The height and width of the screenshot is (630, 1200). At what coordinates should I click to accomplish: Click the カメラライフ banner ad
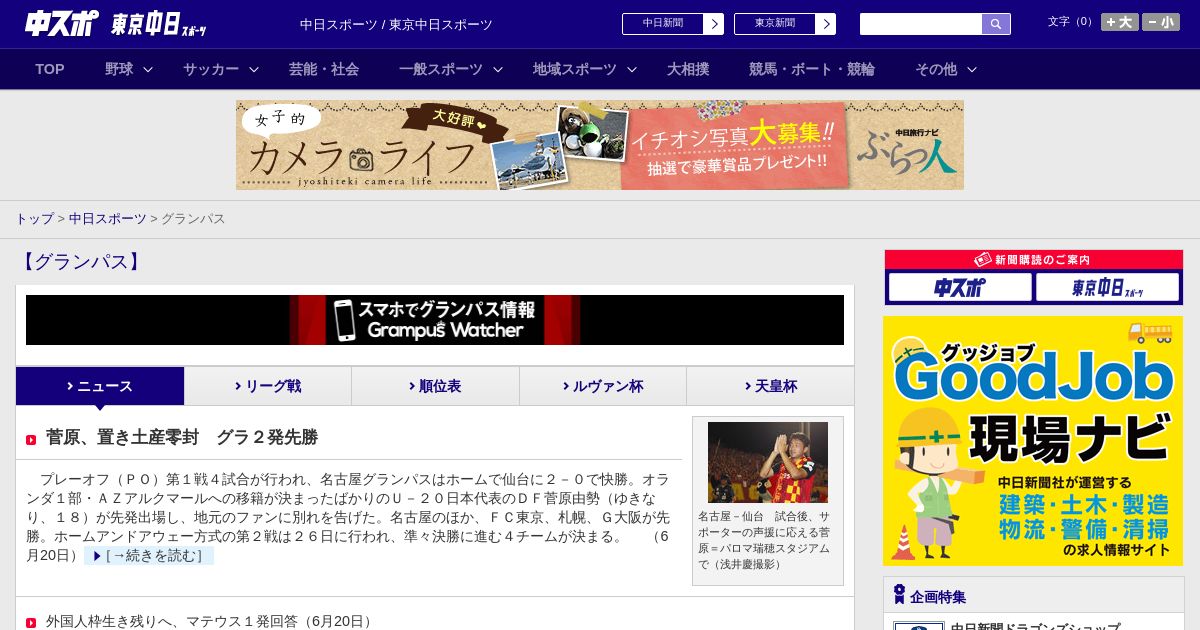(600, 145)
